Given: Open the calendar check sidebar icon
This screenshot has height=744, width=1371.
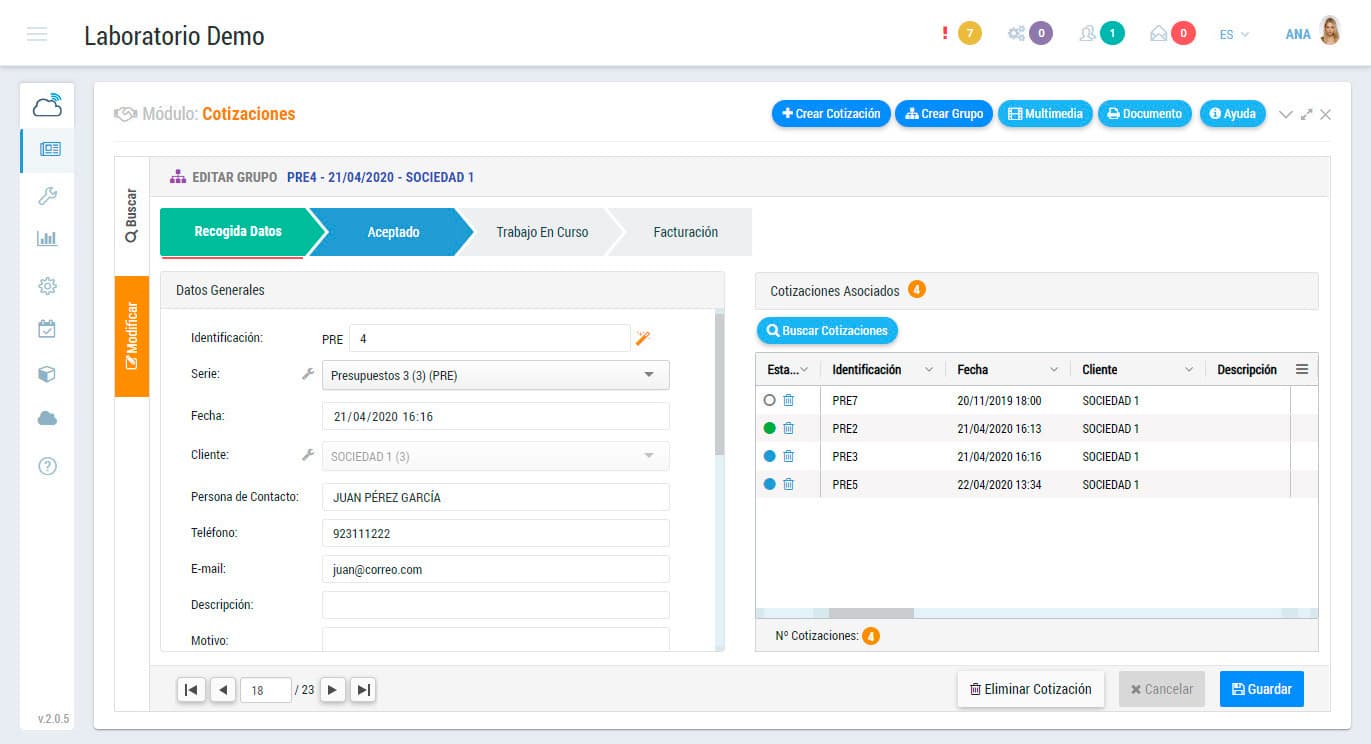Looking at the screenshot, I should [47, 328].
